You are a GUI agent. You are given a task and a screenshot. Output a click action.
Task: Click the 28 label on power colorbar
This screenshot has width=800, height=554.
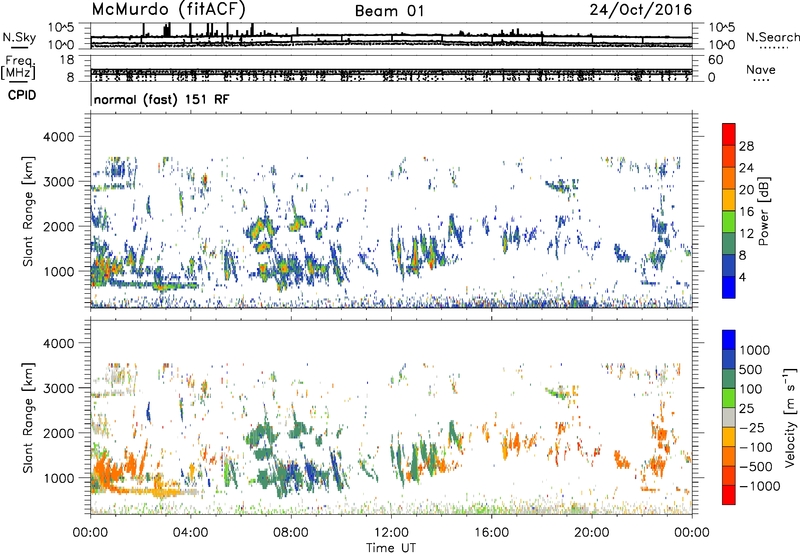[746, 146]
